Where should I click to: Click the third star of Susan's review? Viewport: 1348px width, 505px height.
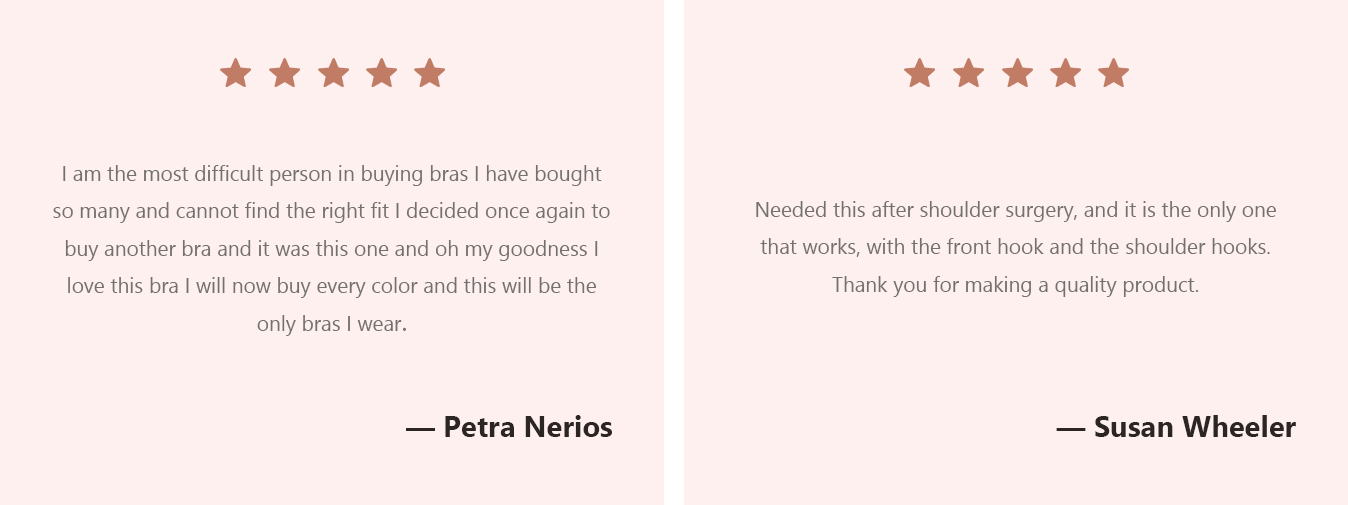click(1017, 73)
